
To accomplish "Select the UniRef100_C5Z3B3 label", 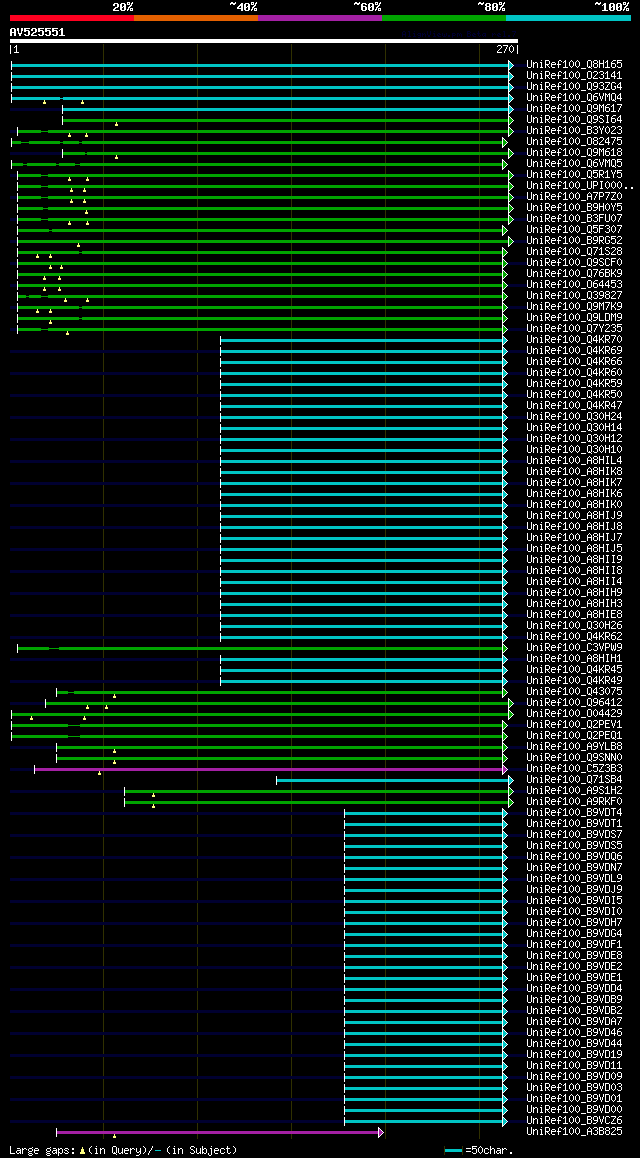I will pyautogui.click(x=574, y=770).
